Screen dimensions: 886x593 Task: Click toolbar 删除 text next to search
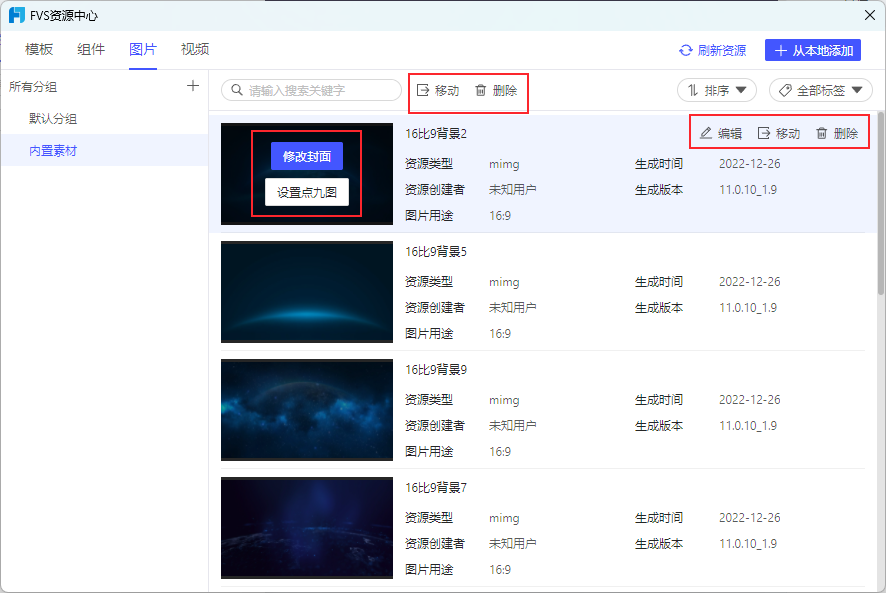coord(505,90)
